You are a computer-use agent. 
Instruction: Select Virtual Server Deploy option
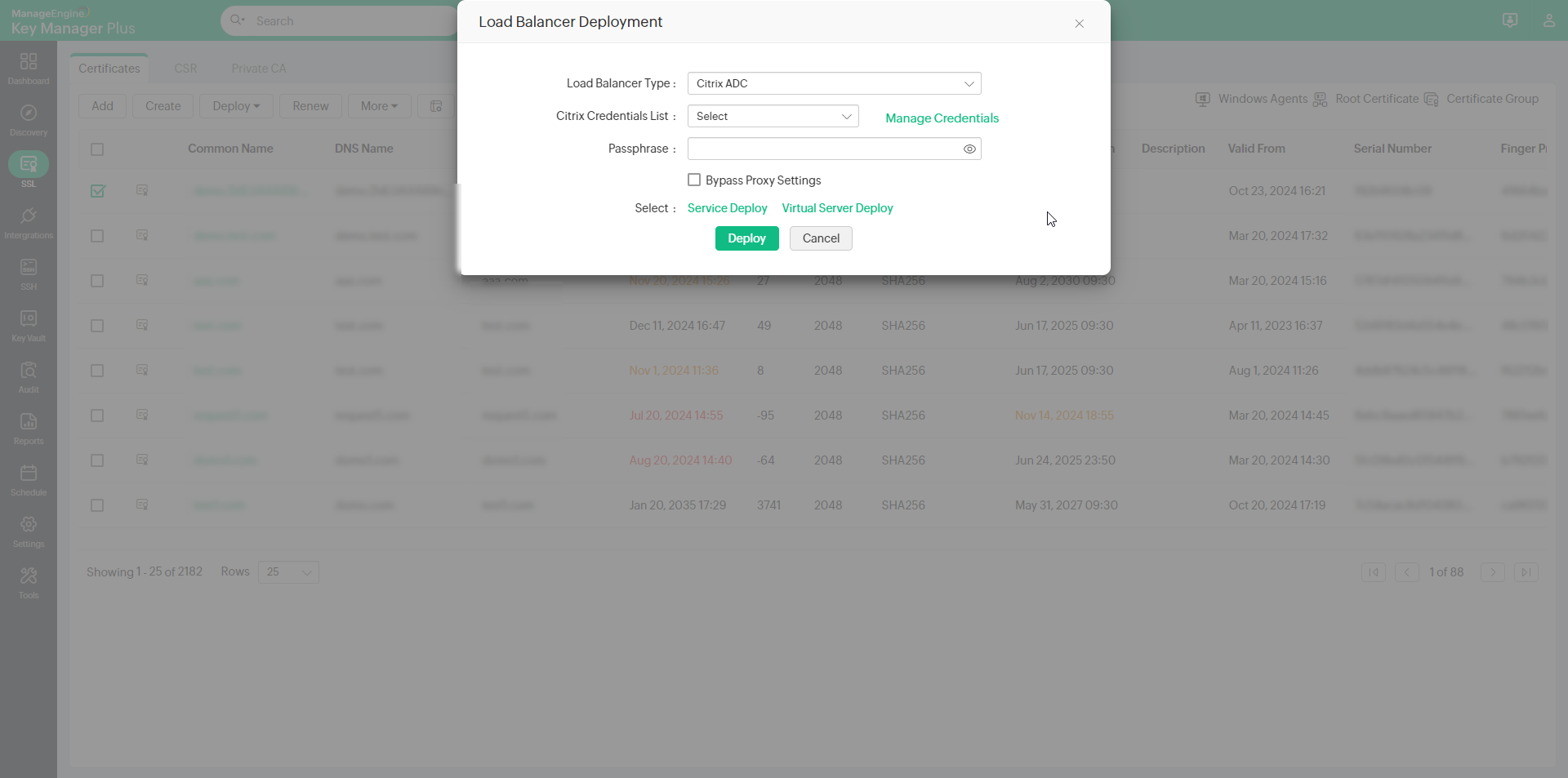click(838, 209)
